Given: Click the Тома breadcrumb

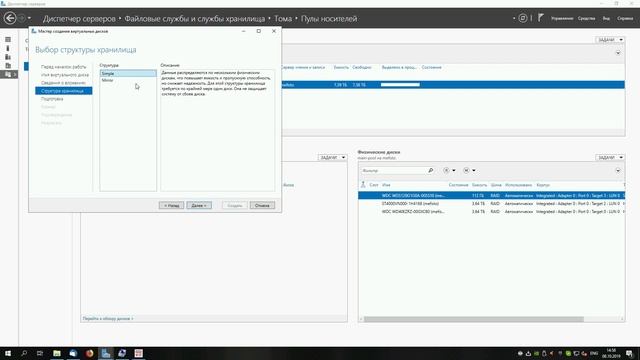Looking at the screenshot, I should pyautogui.click(x=283, y=19).
